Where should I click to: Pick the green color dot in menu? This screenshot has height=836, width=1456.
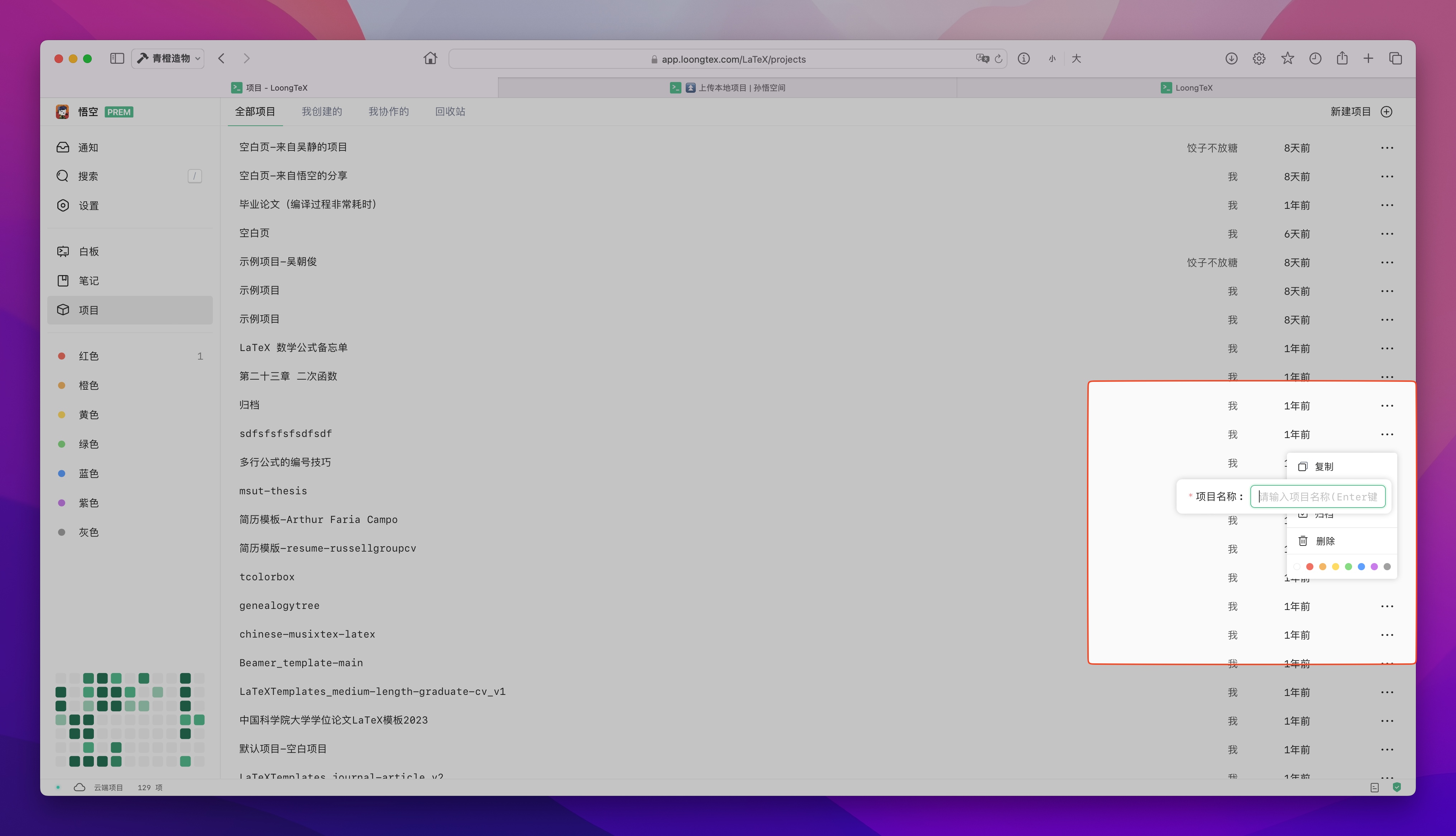click(x=1348, y=567)
